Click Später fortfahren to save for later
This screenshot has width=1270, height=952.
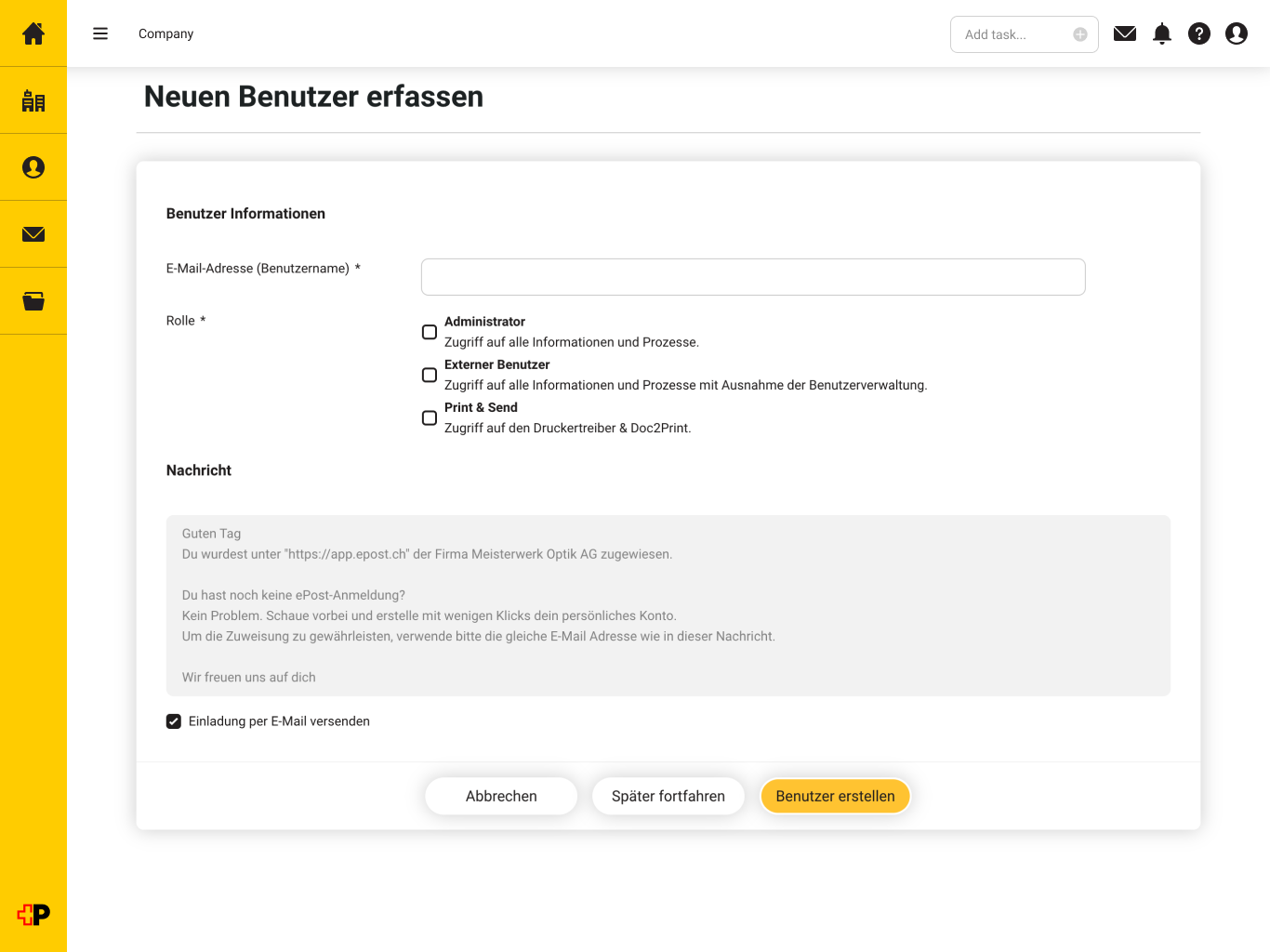[x=668, y=796]
